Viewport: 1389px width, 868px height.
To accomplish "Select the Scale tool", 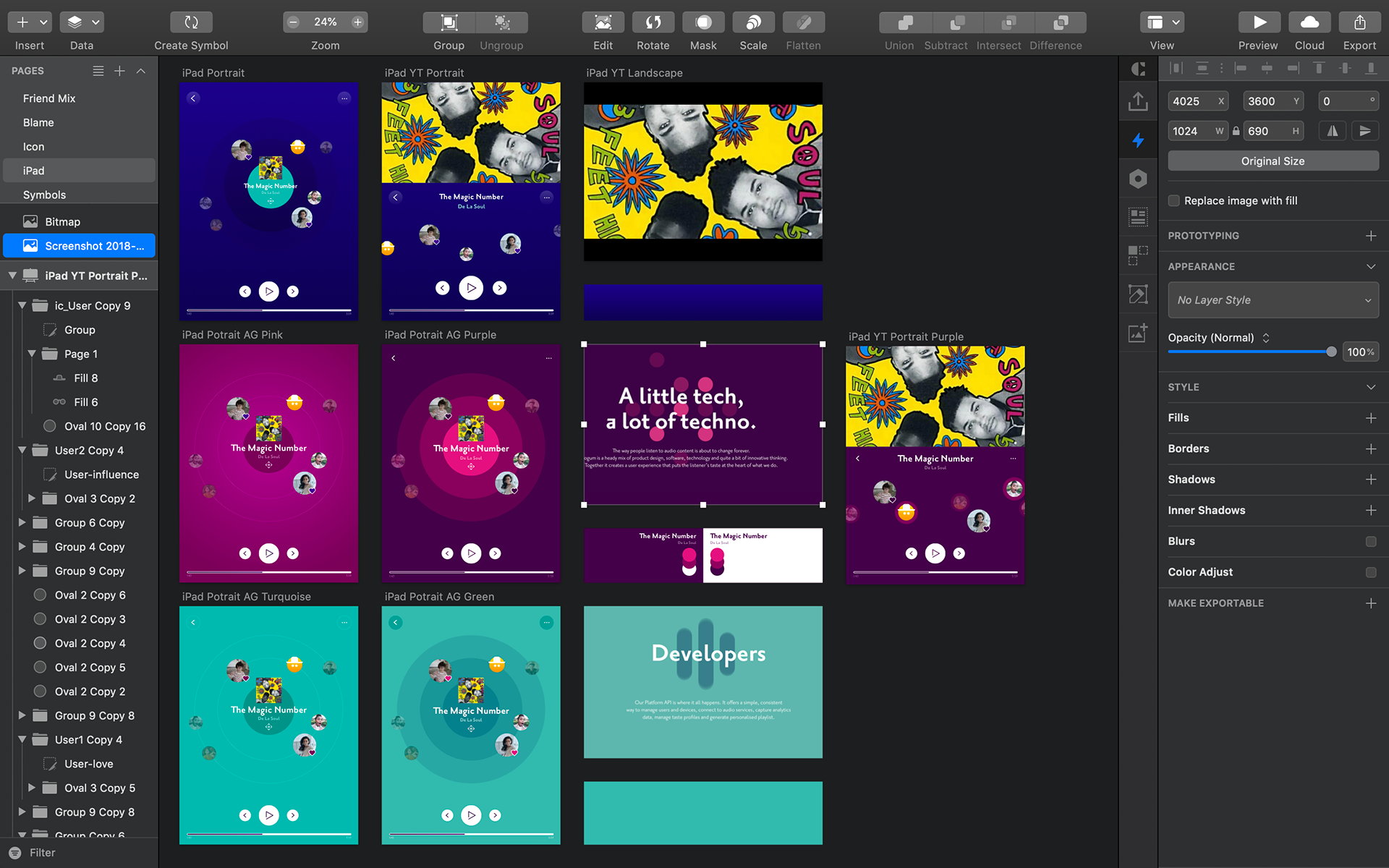I will pos(753,22).
